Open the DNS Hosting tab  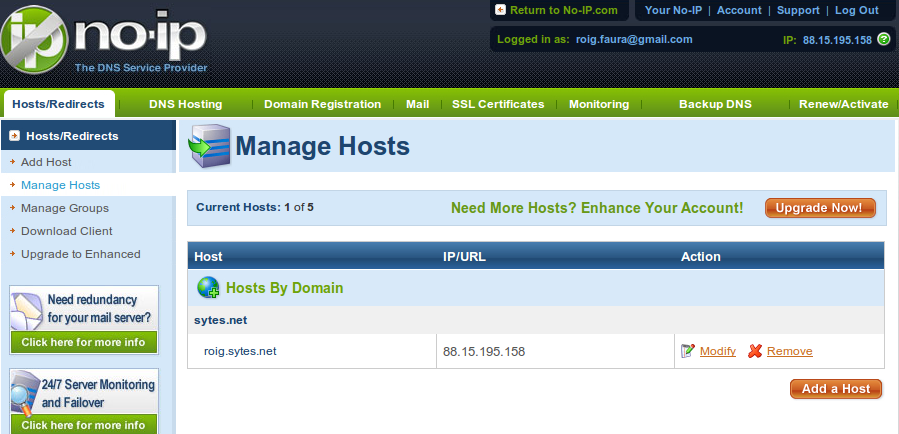coord(185,104)
